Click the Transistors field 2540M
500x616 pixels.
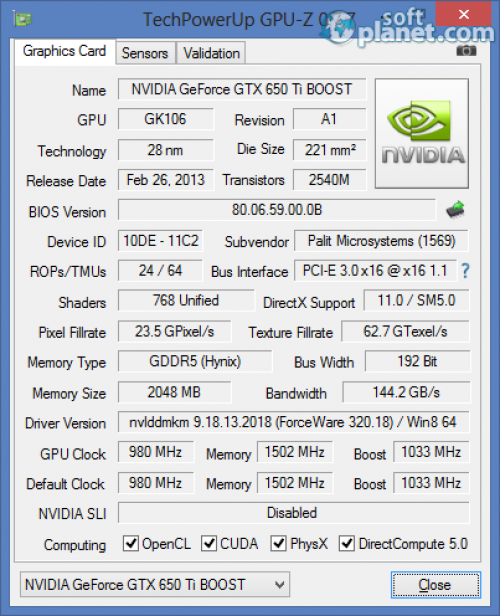pyautogui.click(x=329, y=180)
